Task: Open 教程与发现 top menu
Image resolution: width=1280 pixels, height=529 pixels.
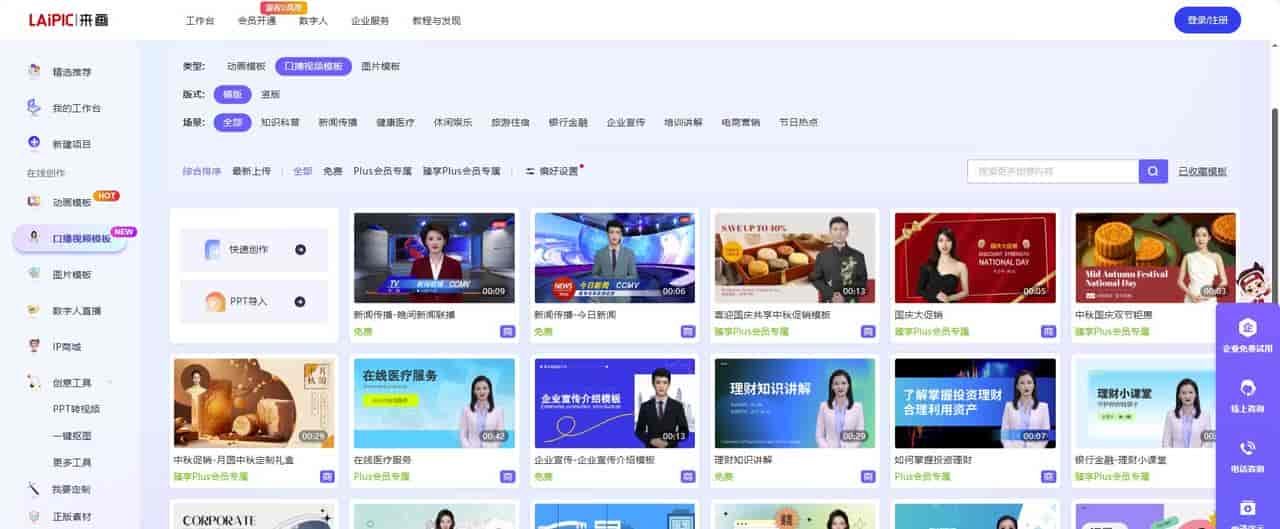Action: tap(437, 20)
